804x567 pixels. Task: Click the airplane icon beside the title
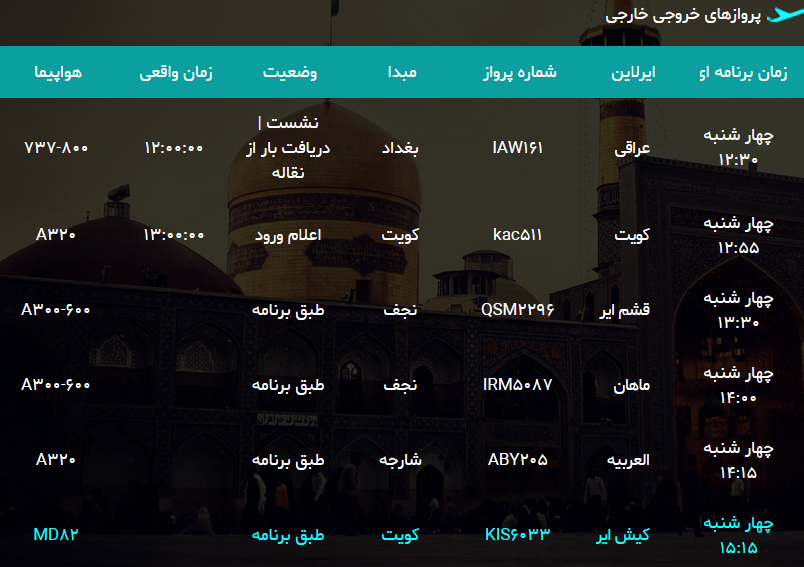tap(785, 15)
